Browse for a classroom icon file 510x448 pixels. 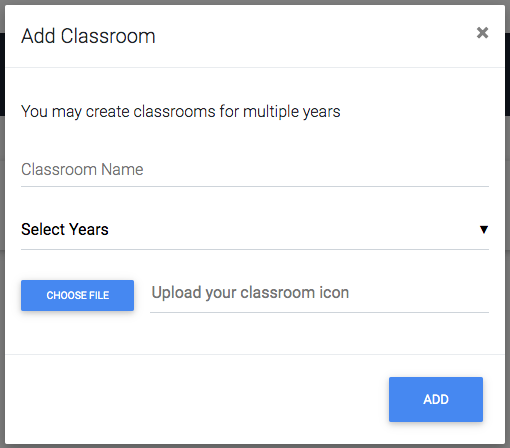(77, 295)
